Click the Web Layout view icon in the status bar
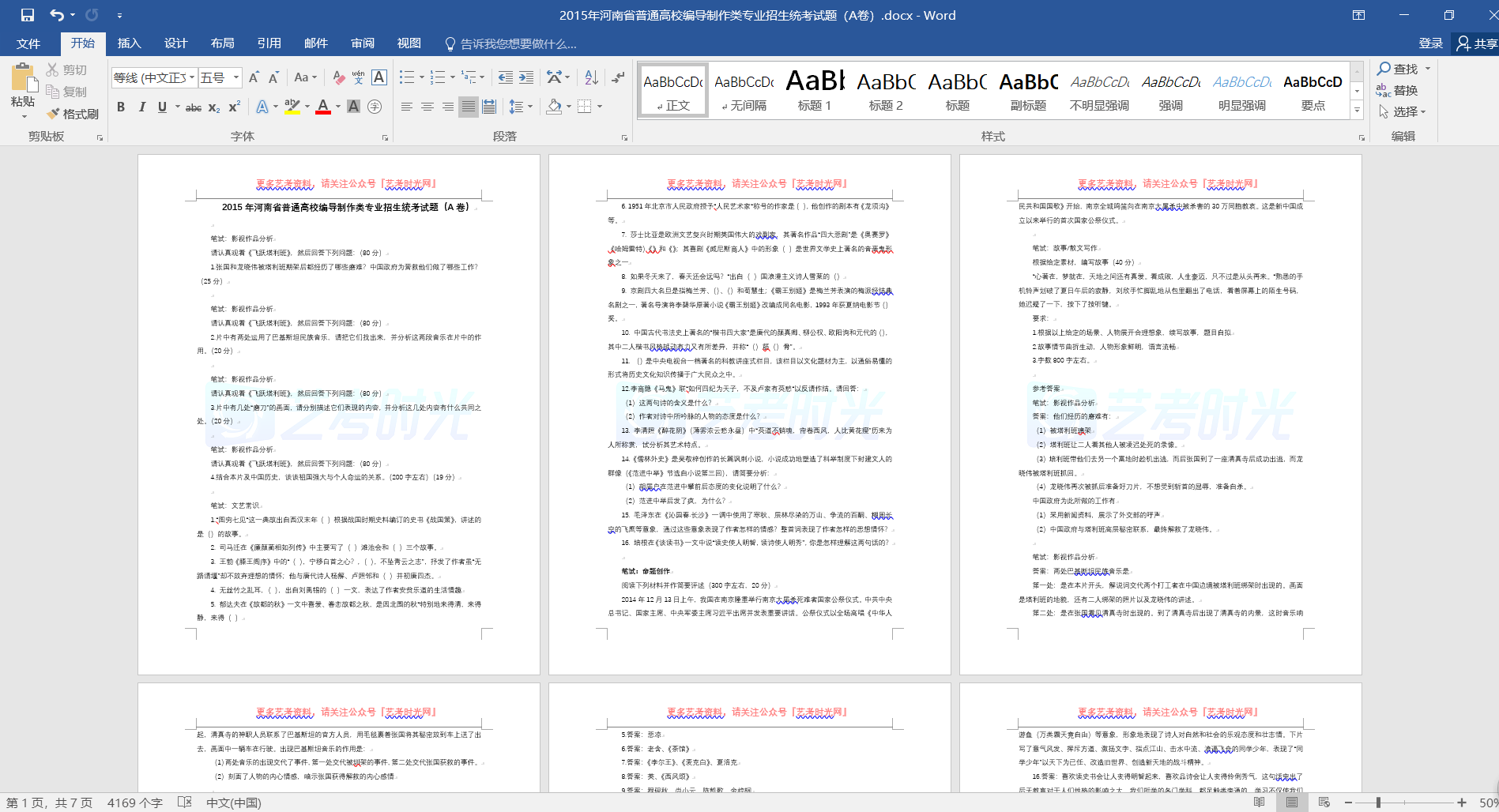The width and height of the screenshot is (1499, 812). tap(1324, 803)
